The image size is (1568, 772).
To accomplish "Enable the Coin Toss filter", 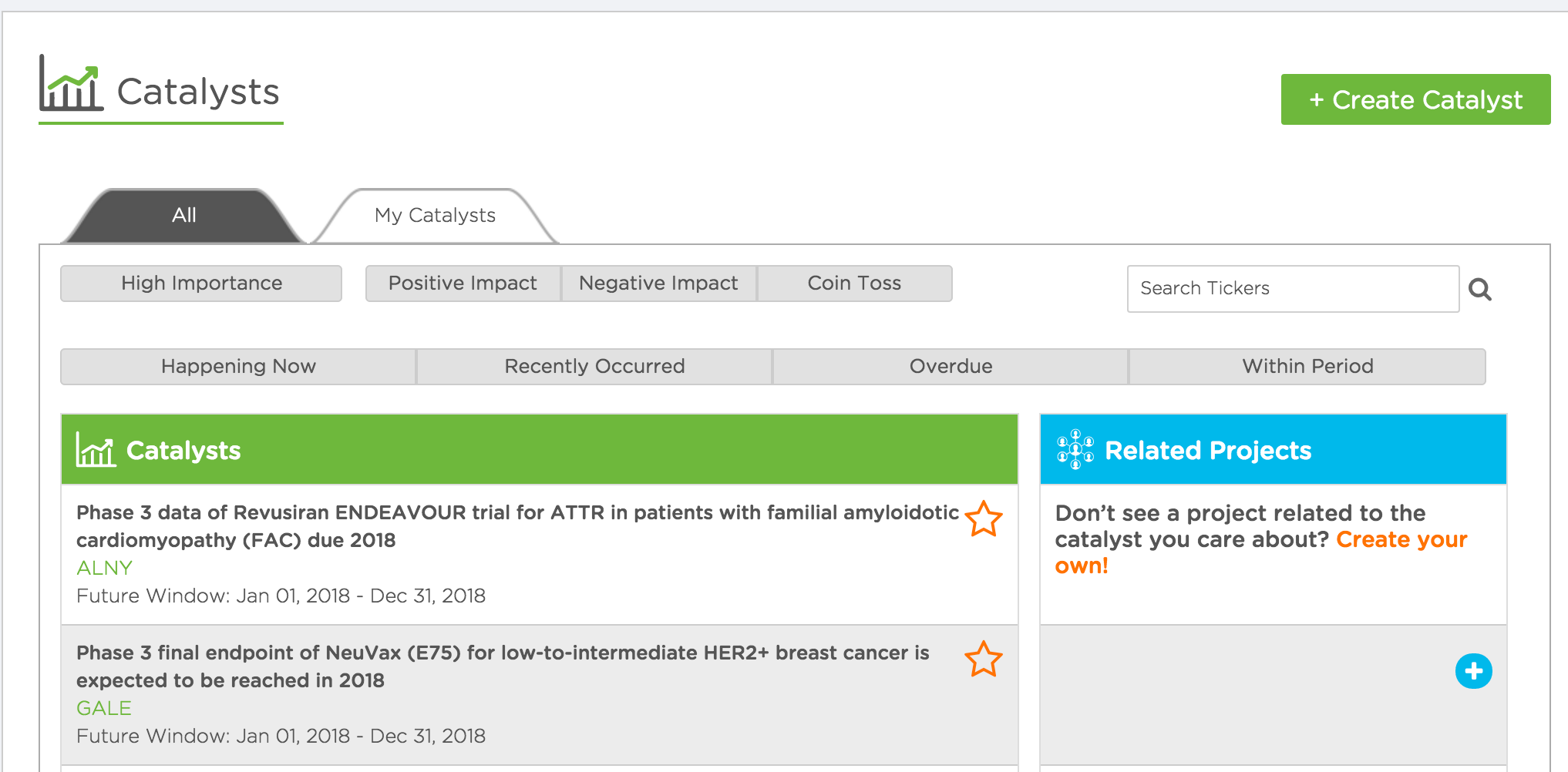I will 854,284.
